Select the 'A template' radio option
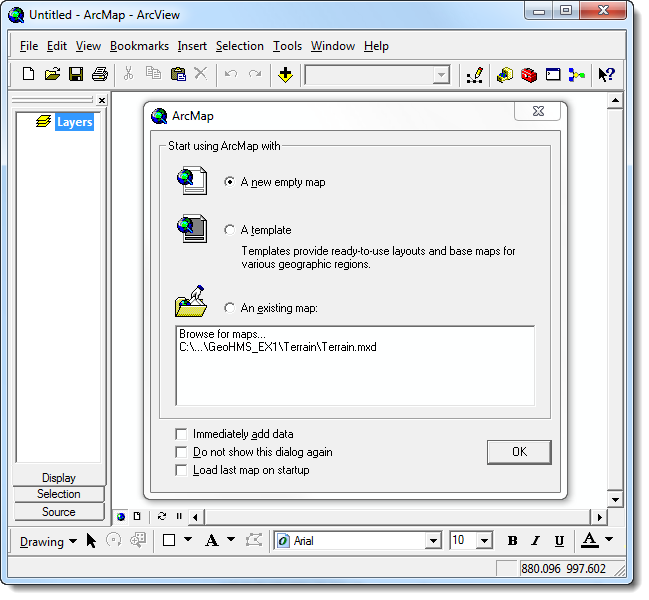This screenshot has width=649, height=600. click(x=230, y=230)
